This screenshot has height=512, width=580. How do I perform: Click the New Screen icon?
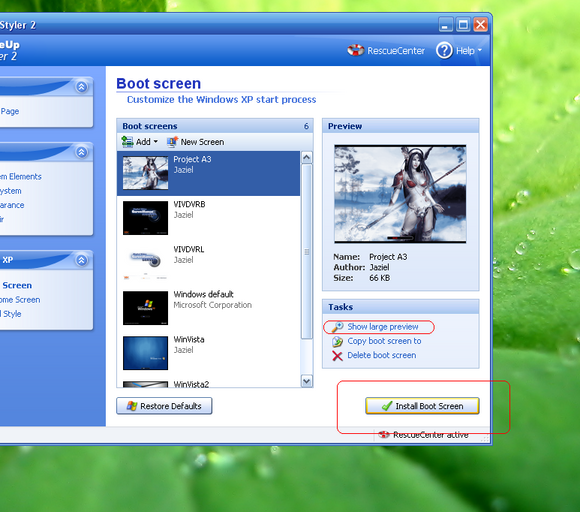pos(172,142)
